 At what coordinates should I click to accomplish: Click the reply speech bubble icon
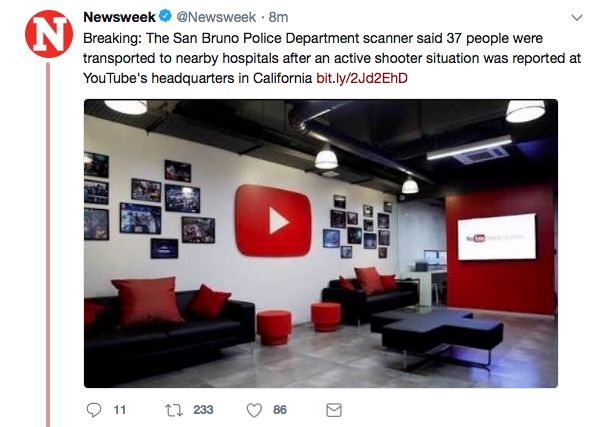[94, 410]
